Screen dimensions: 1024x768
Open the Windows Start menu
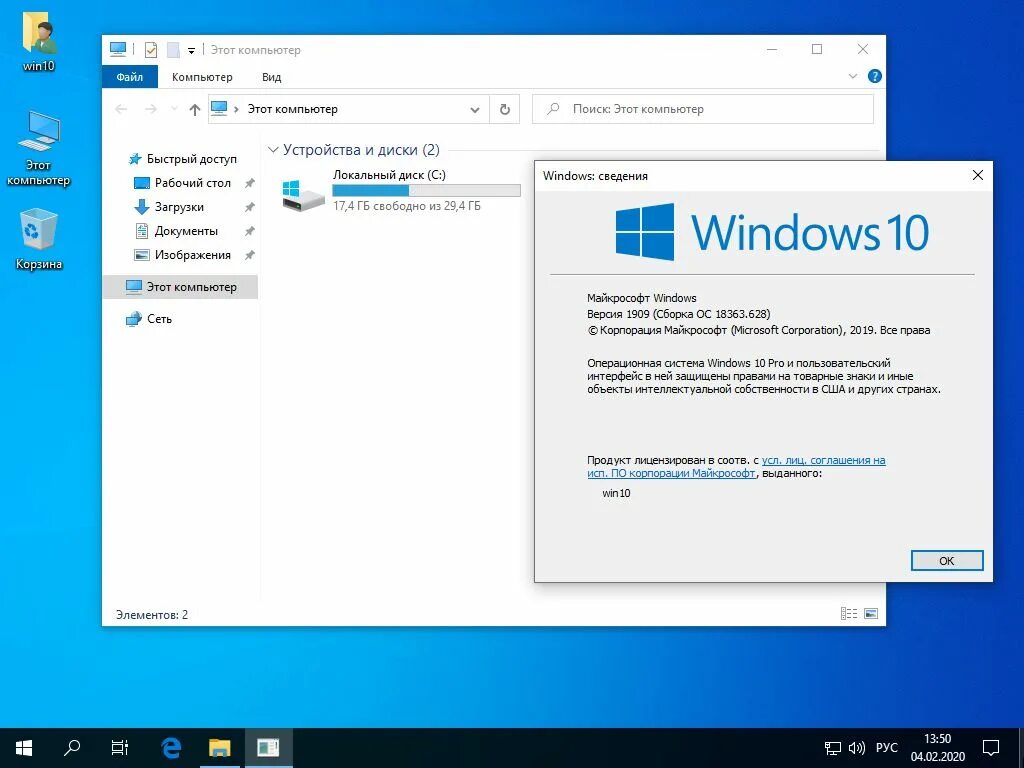point(24,748)
